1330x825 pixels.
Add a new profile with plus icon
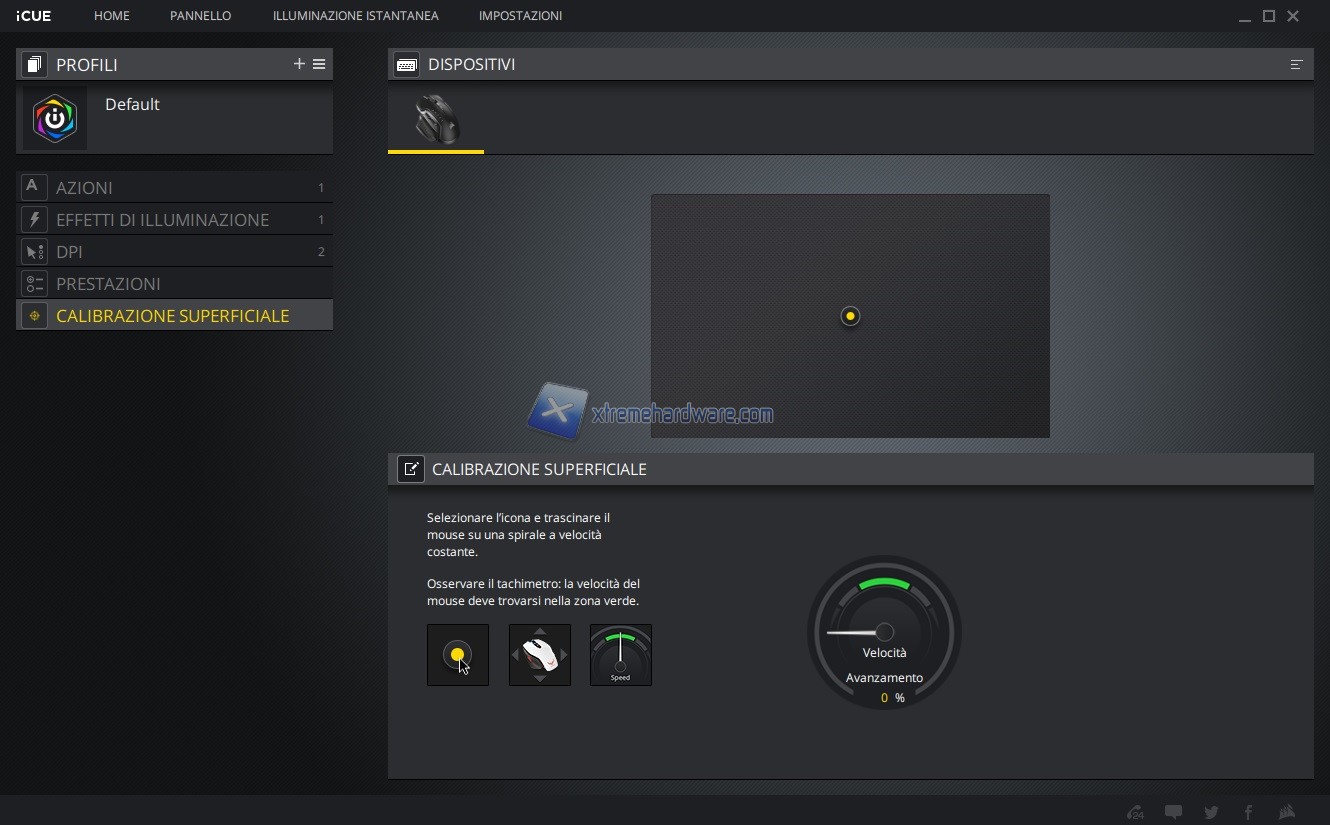pyautogui.click(x=298, y=64)
